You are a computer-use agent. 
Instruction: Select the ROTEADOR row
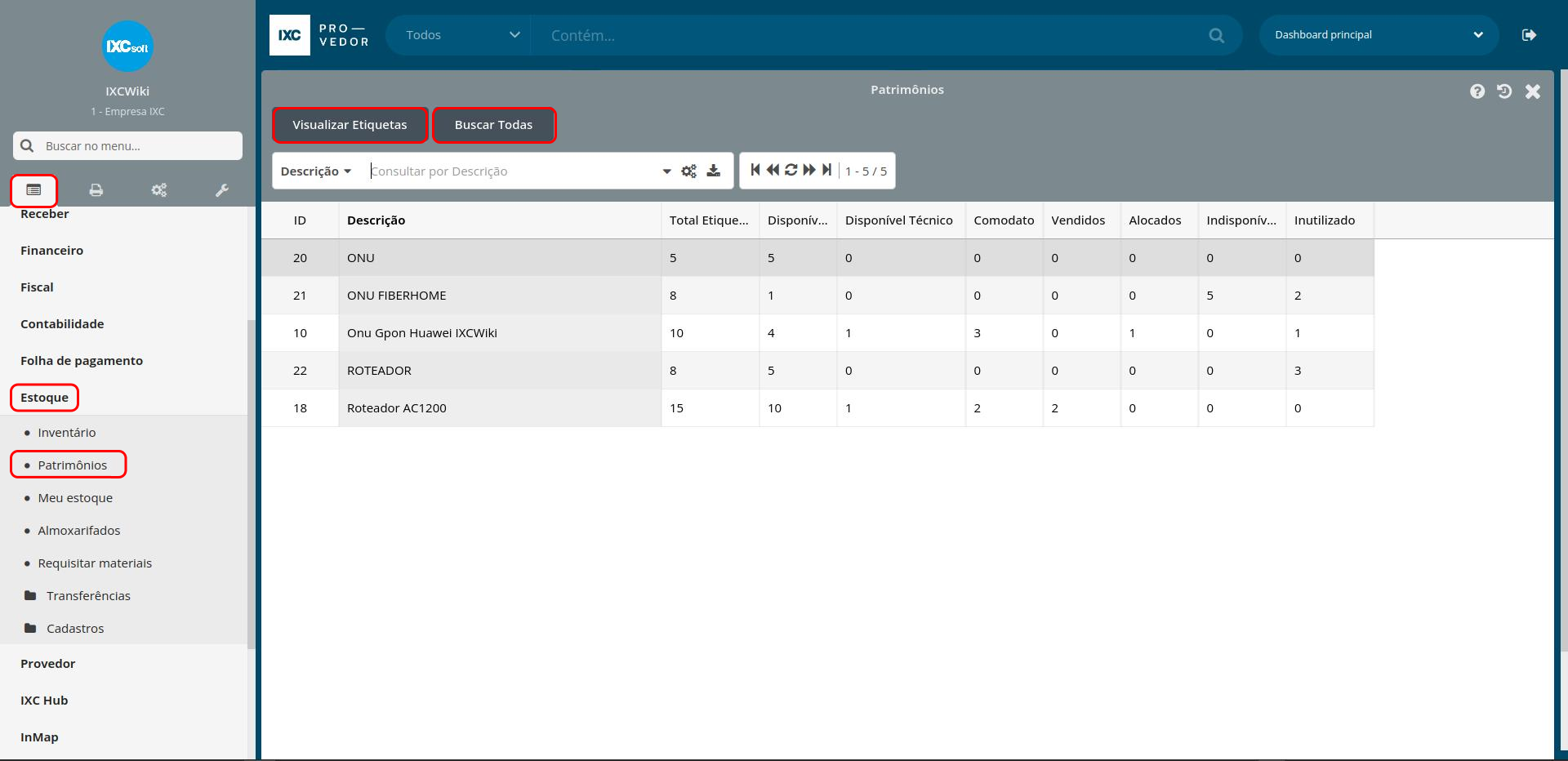(817, 371)
